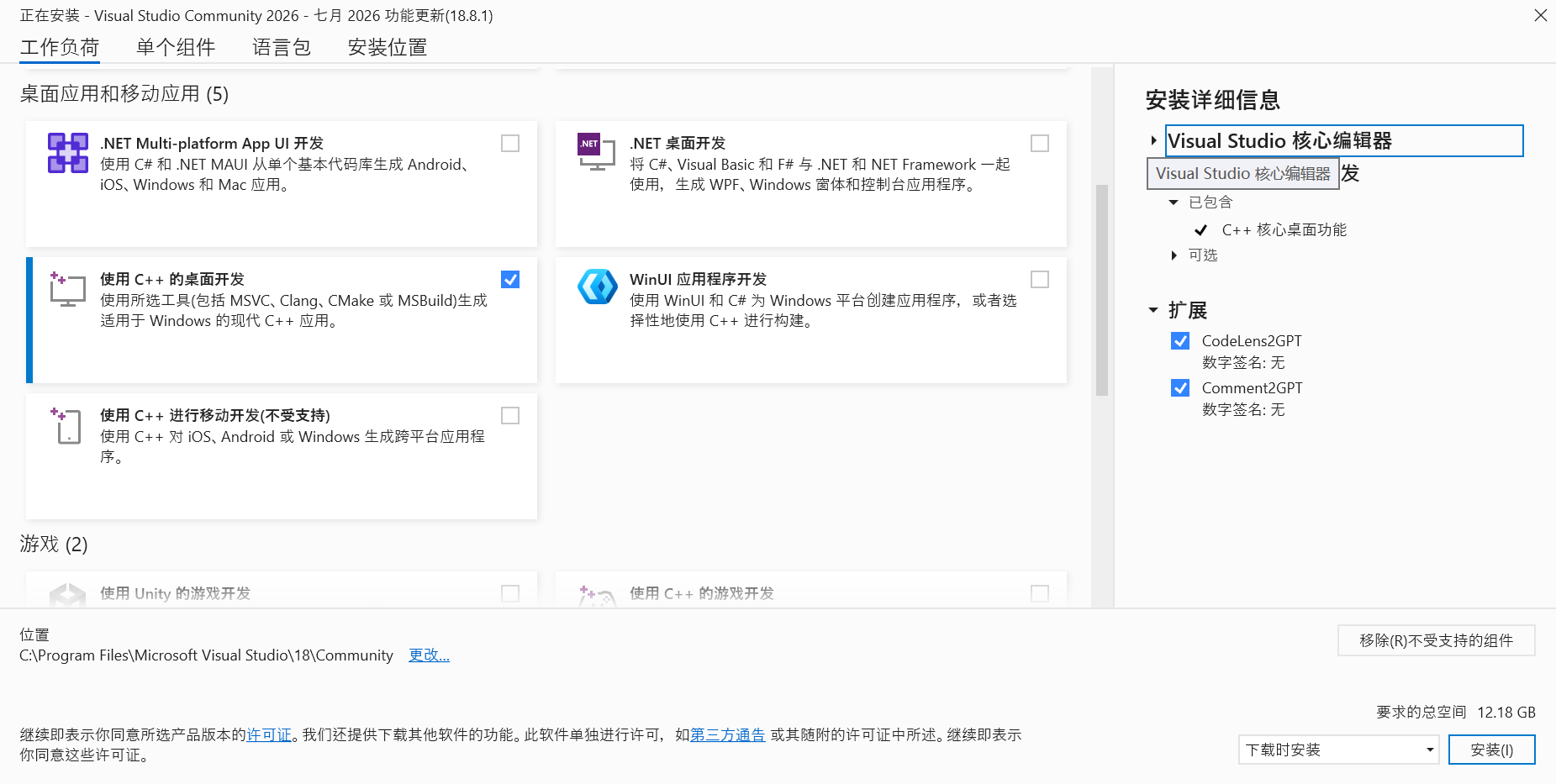Switch to the 语言包 tab
1556x784 pixels.
282,47
